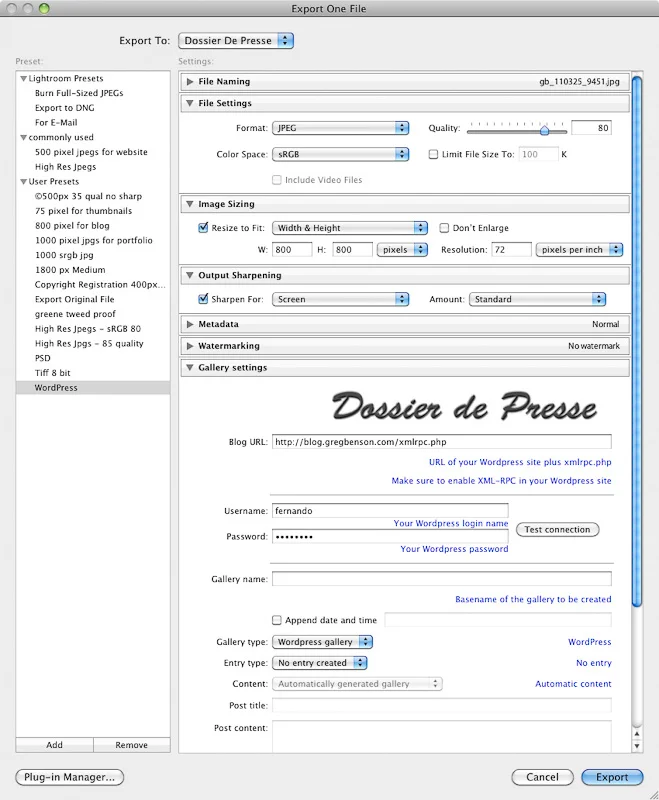Collapse Lightroom Presets group
This screenshot has height=800, width=659.
tap(23, 79)
